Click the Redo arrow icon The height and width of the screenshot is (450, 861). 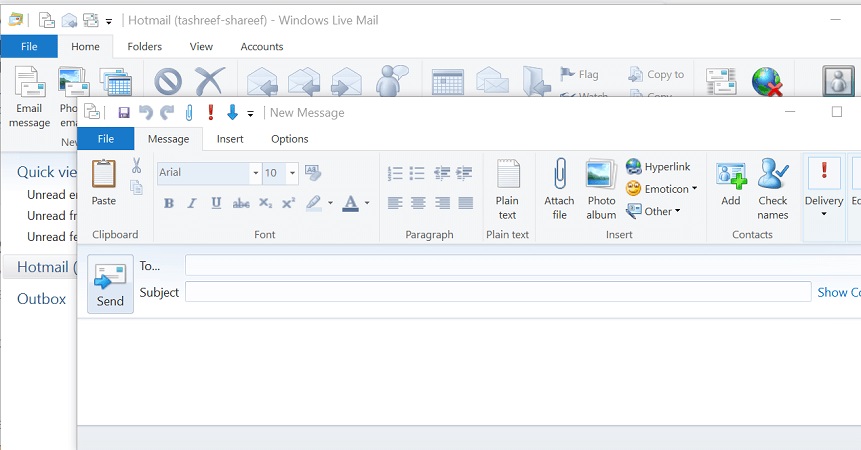[167, 112]
